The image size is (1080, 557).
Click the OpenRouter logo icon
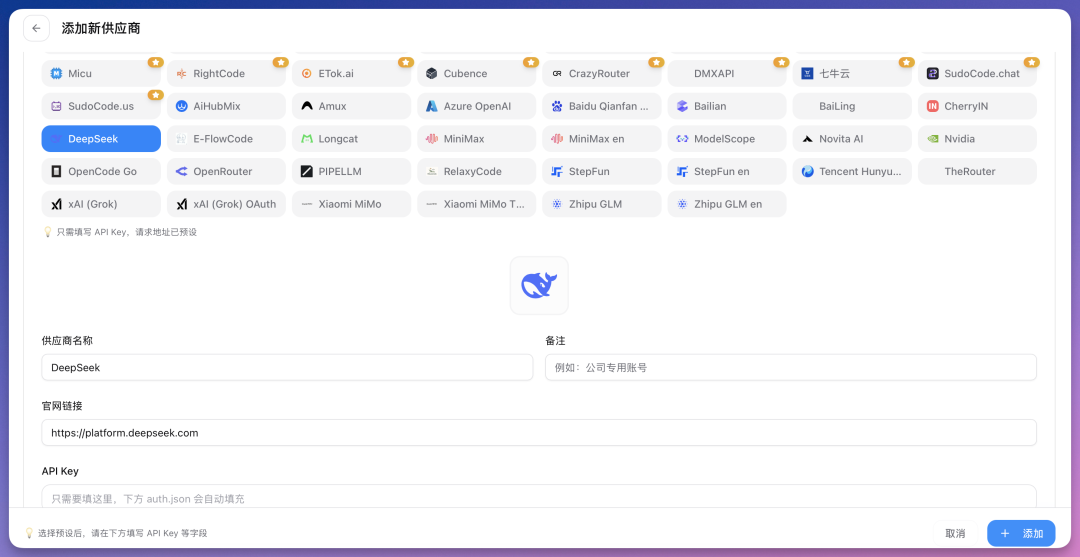(181, 171)
